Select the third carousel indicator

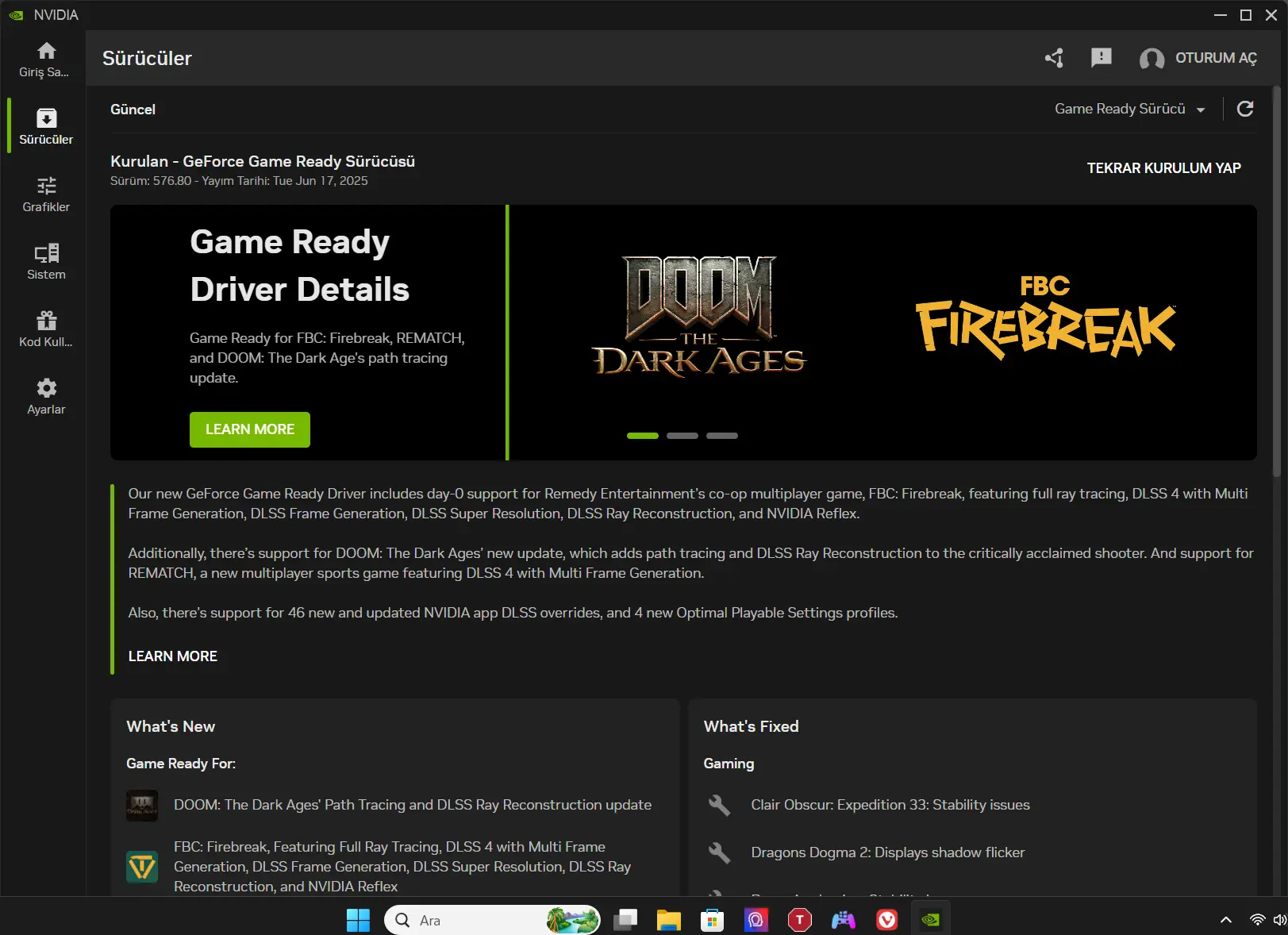tap(722, 436)
